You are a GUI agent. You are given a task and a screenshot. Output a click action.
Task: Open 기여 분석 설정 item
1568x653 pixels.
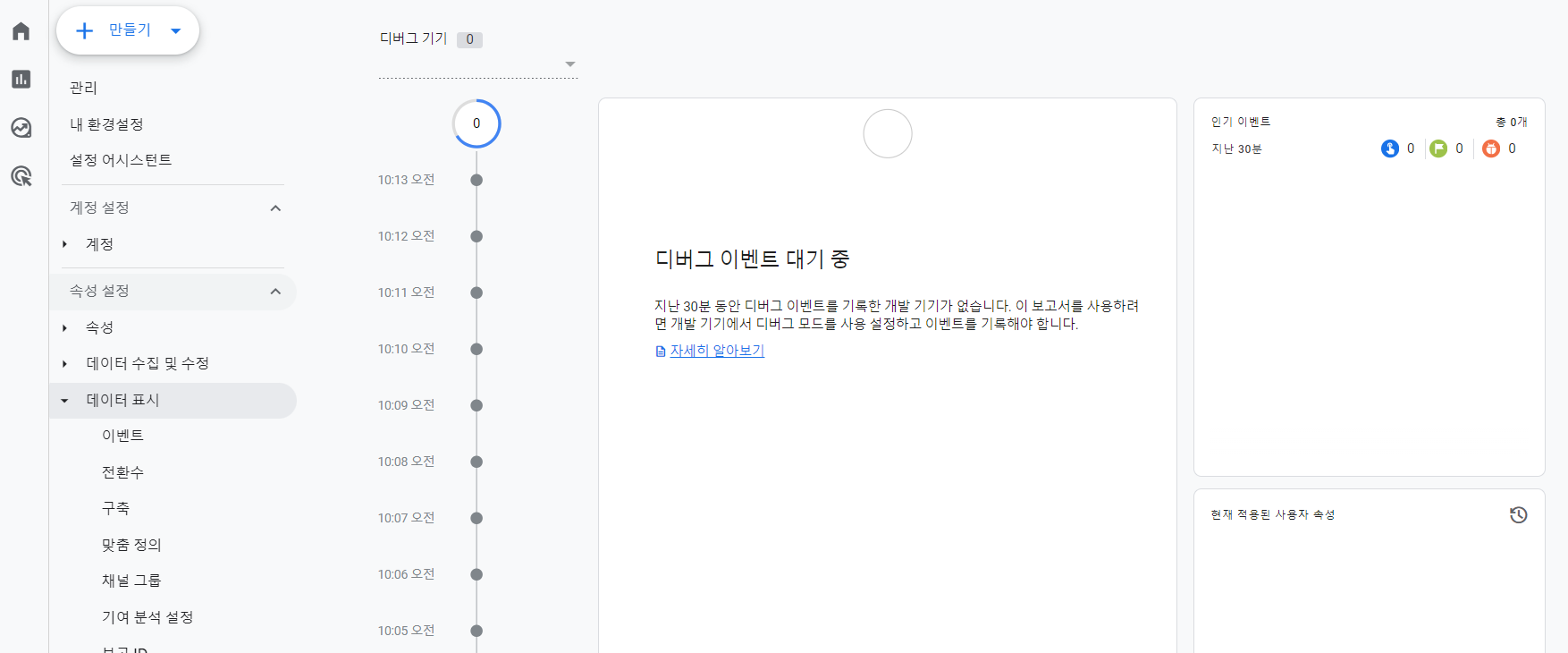[x=148, y=617]
